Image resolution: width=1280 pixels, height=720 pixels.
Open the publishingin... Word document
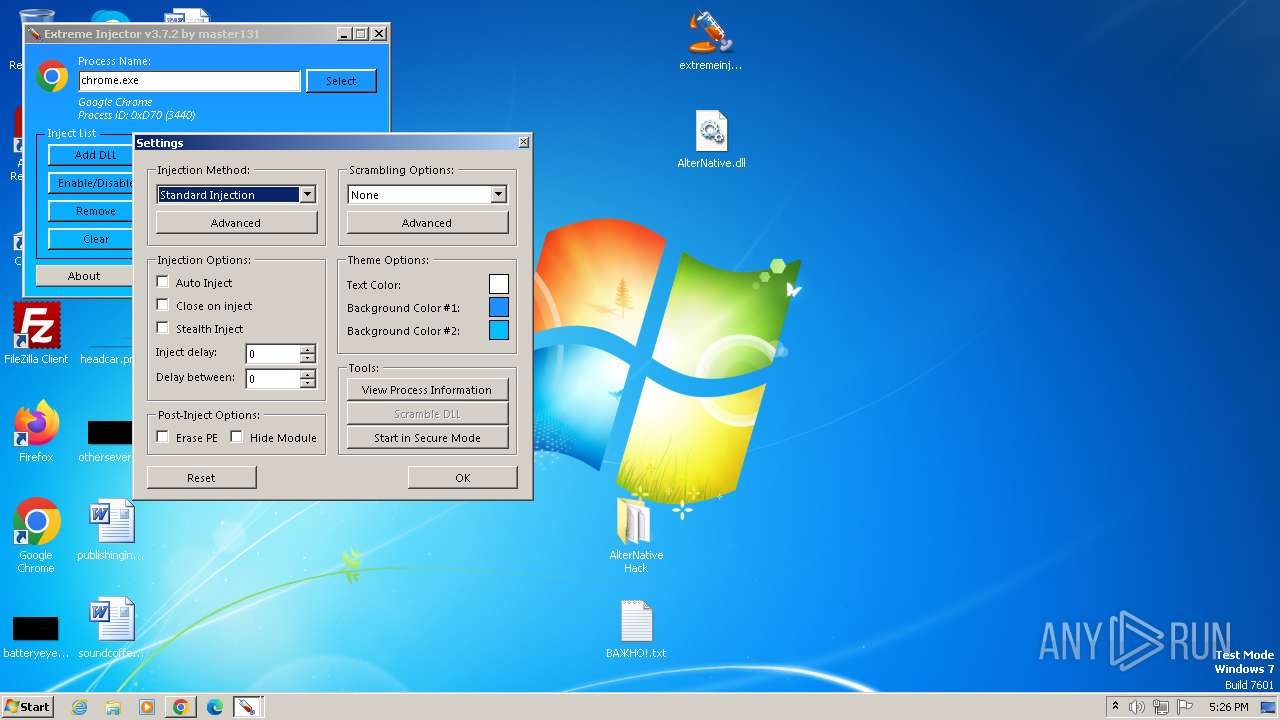[110, 530]
